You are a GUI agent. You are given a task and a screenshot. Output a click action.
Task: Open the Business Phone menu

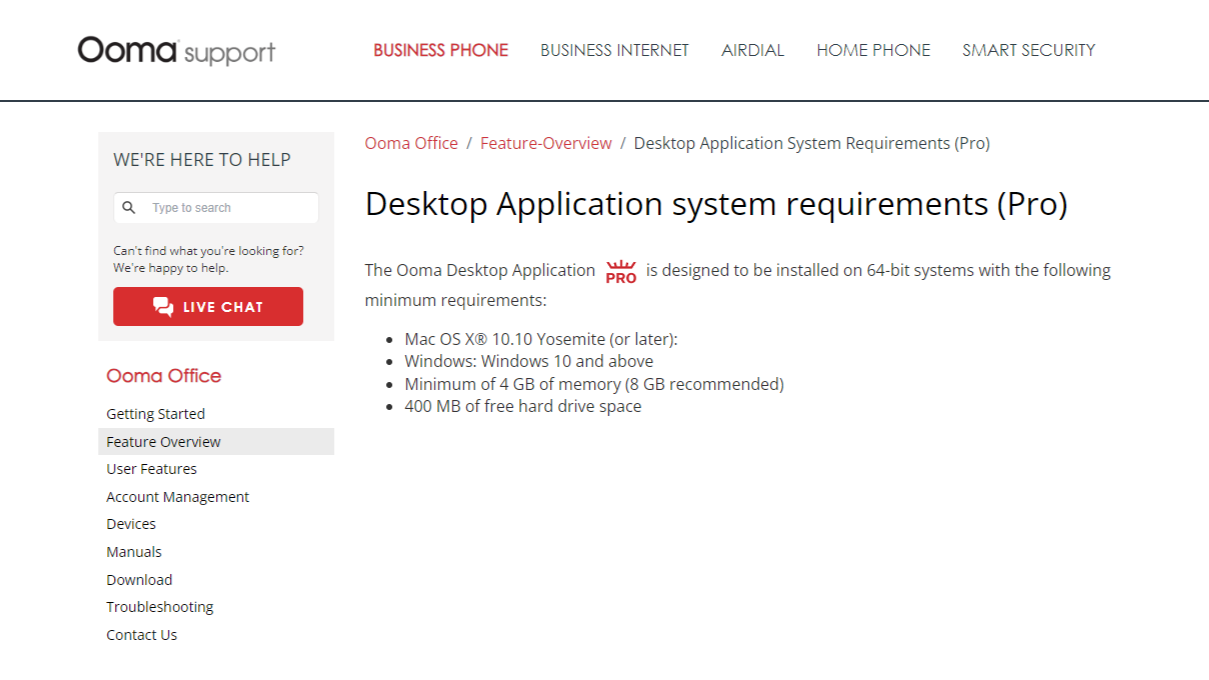tap(441, 50)
